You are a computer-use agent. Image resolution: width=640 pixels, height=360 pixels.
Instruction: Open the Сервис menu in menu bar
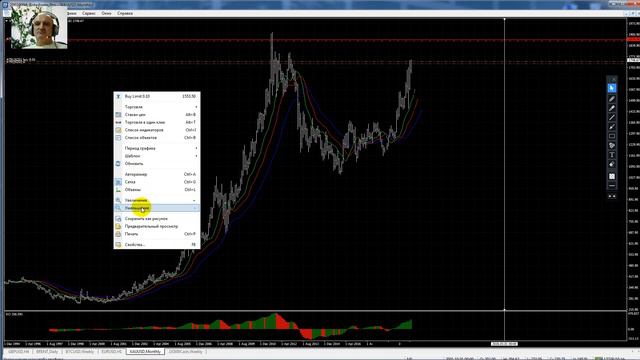tap(89, 13)
